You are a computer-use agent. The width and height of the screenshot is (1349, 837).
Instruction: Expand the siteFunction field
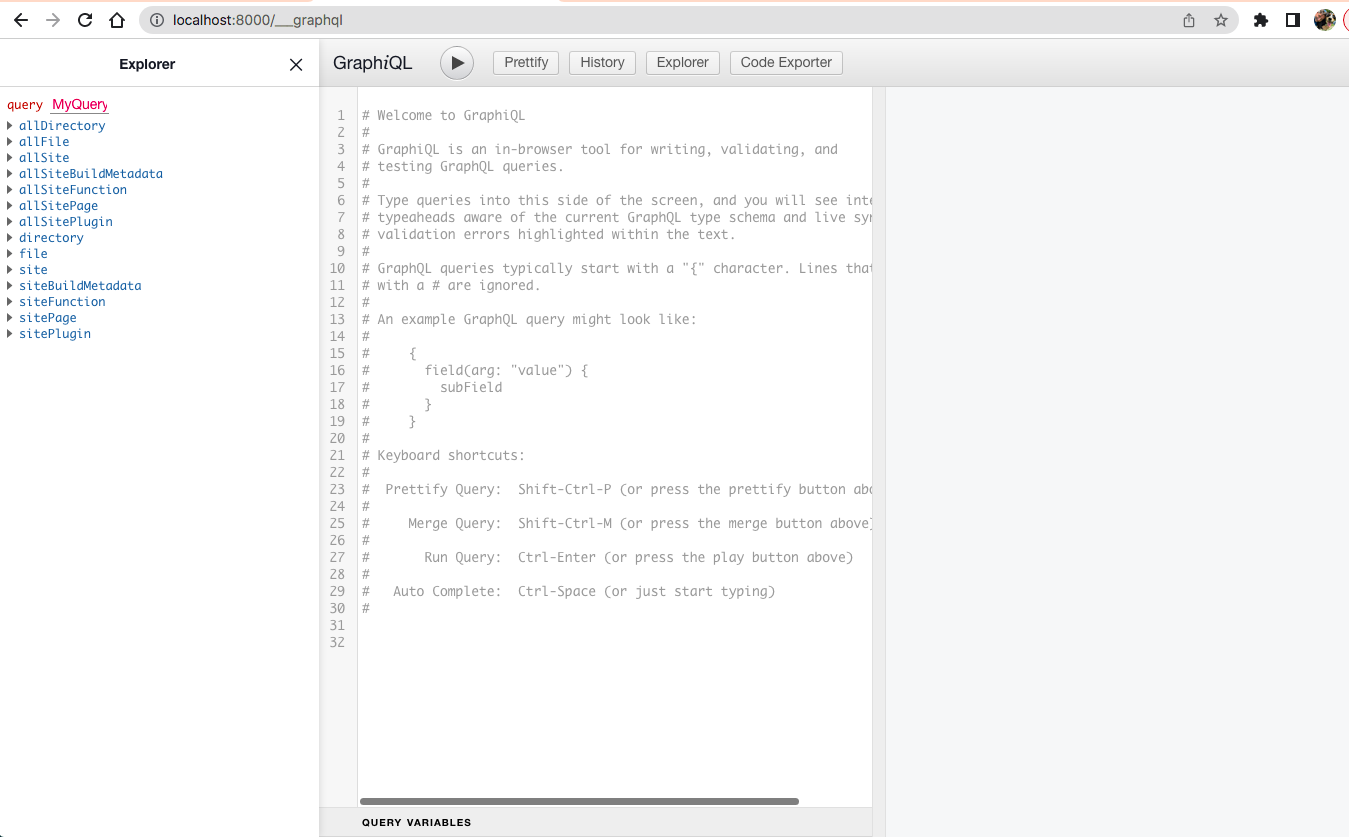pos(62,302)
